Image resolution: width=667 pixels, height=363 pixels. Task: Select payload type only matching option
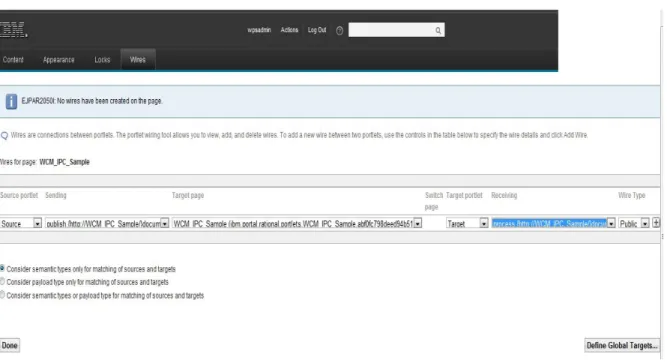pos(2,281)
